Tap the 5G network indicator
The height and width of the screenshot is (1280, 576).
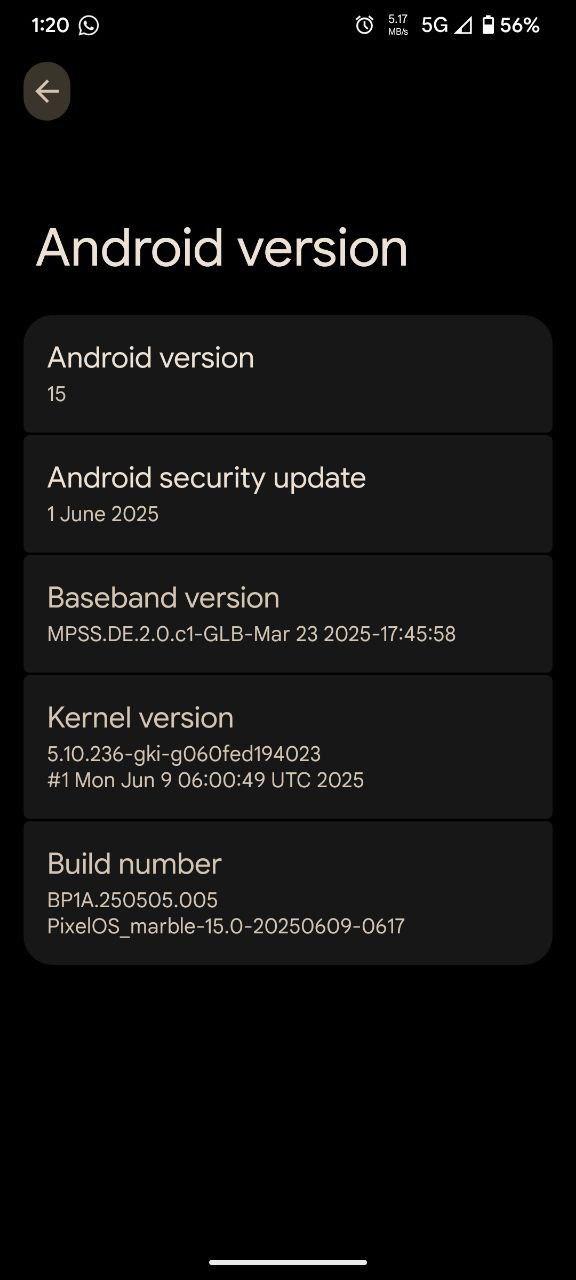434,25
